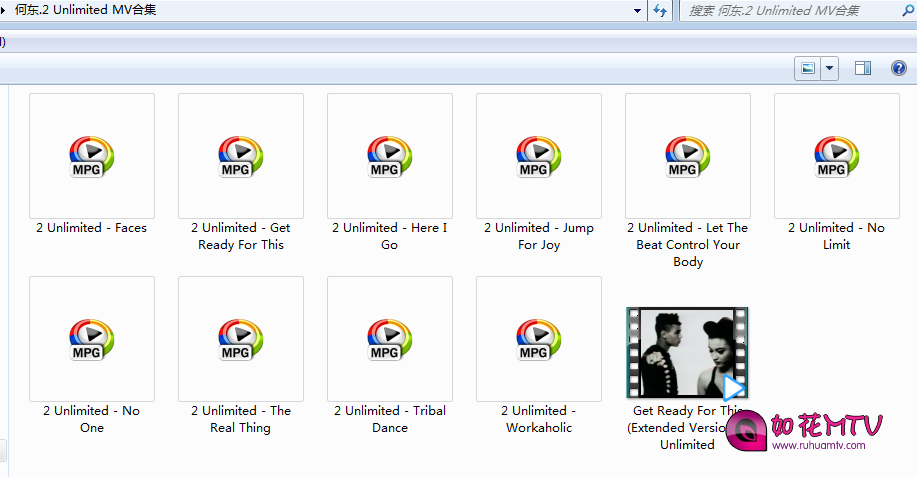
Task: Click the address bar folder path text
Action: 85,10
